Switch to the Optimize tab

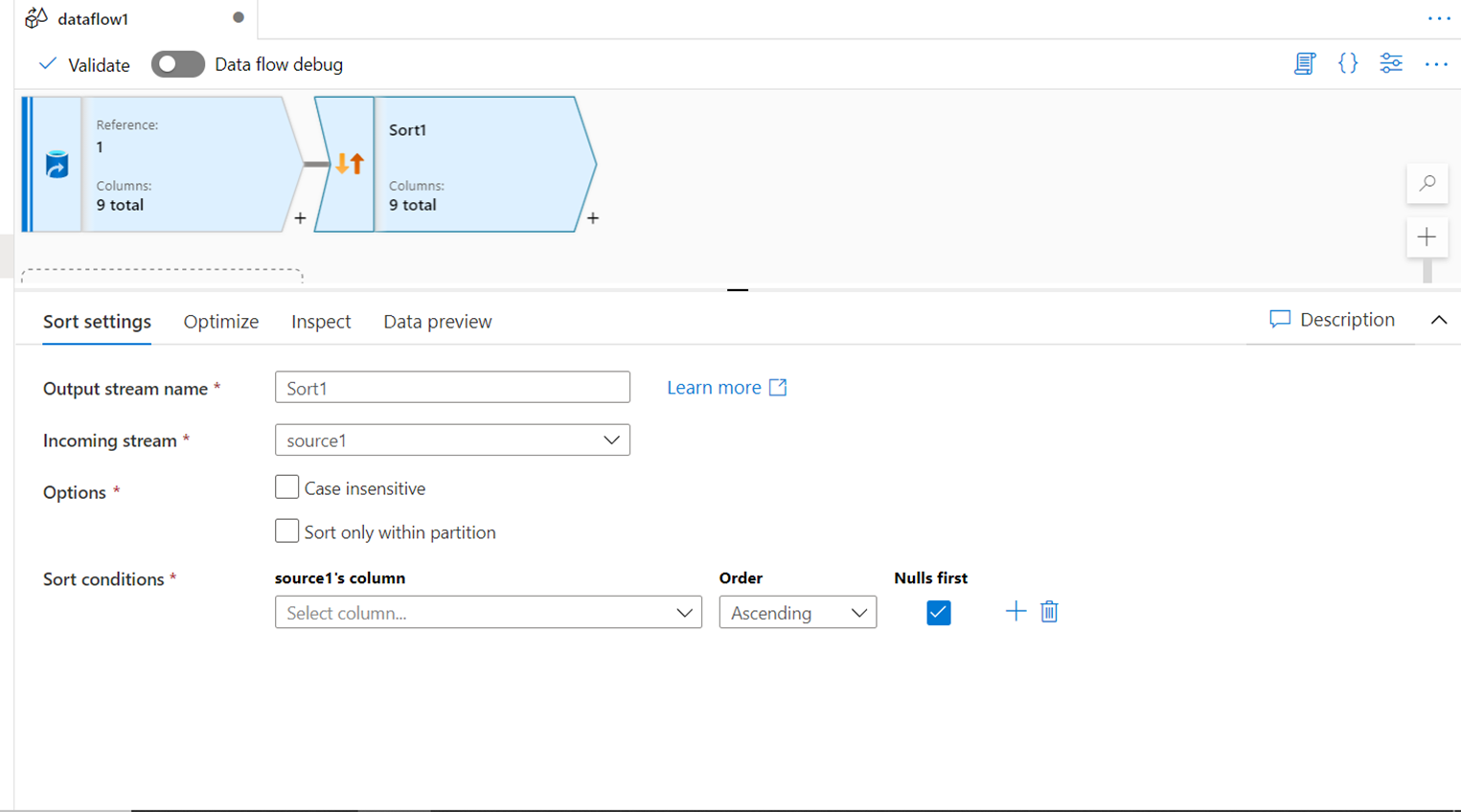221,322
